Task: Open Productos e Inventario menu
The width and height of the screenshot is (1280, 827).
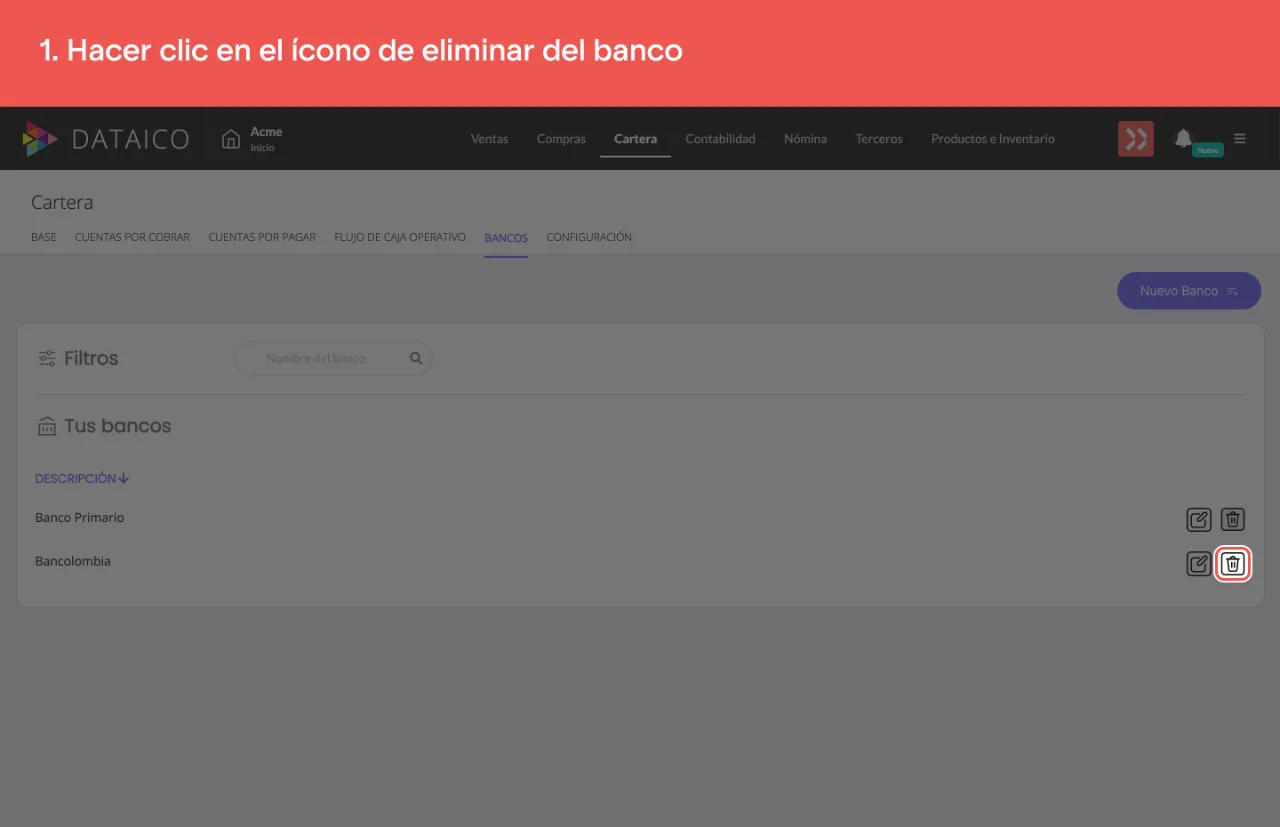Action: click(993, 139)
